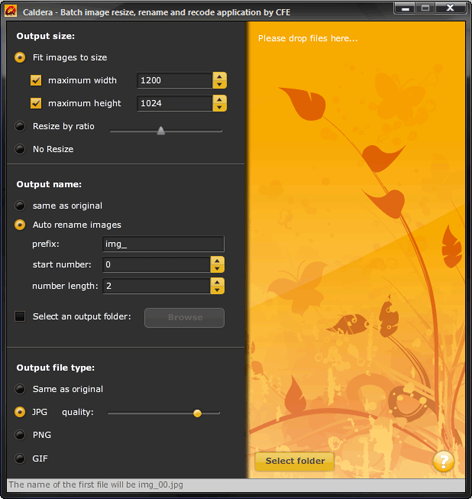Click the Select folder button
The image size is (472, 499).
coord(295,461)
